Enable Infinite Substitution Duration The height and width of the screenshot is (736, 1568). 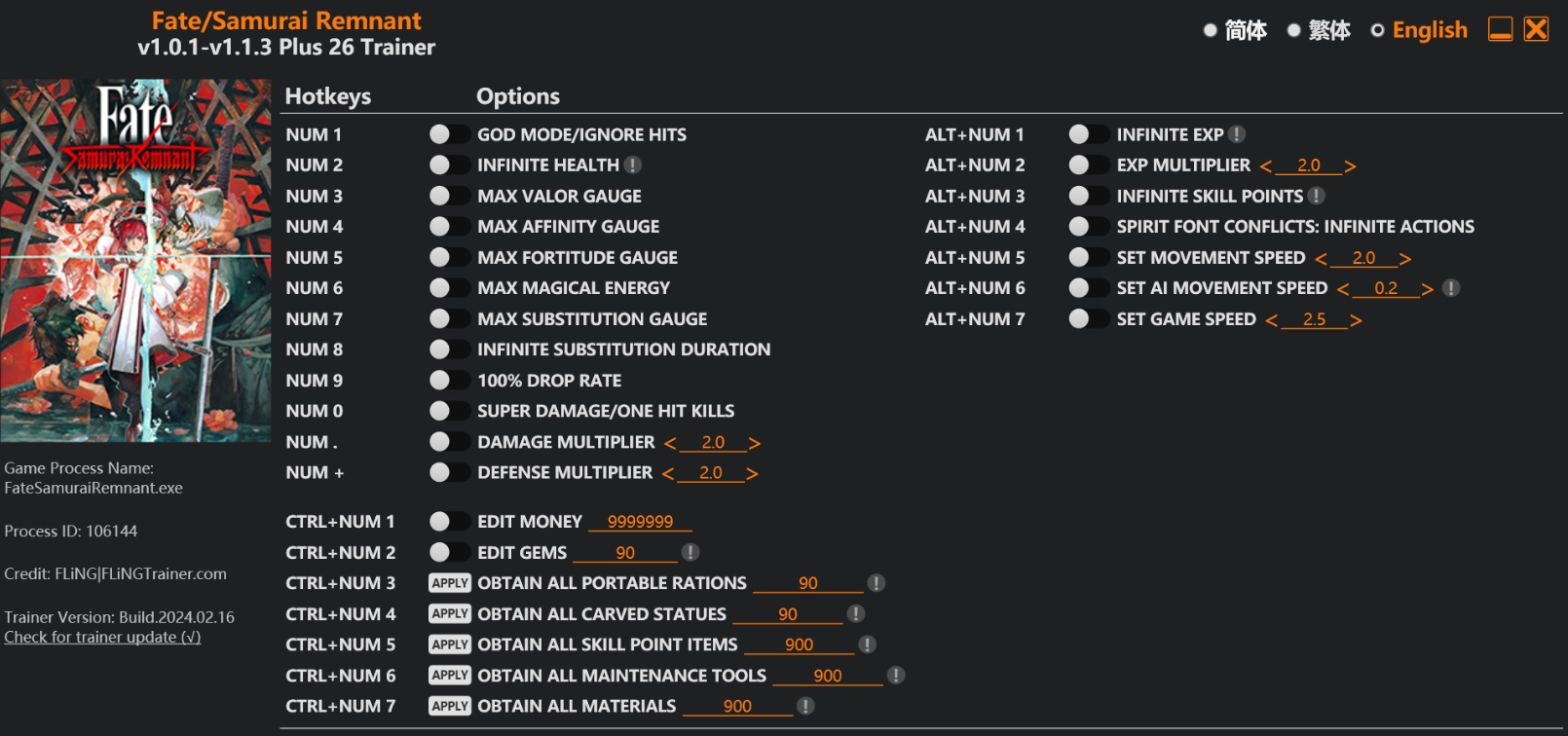[449, 350]
